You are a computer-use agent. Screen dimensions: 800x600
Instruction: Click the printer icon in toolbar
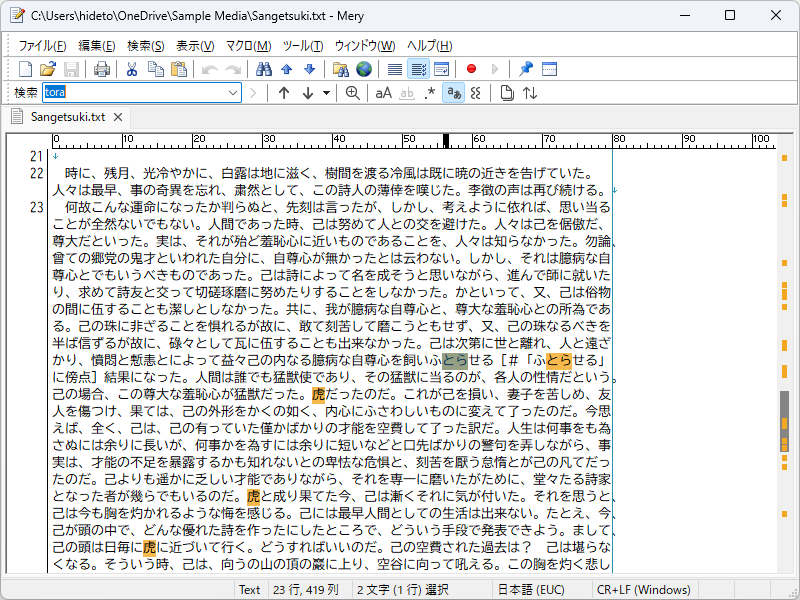[102, 69]
